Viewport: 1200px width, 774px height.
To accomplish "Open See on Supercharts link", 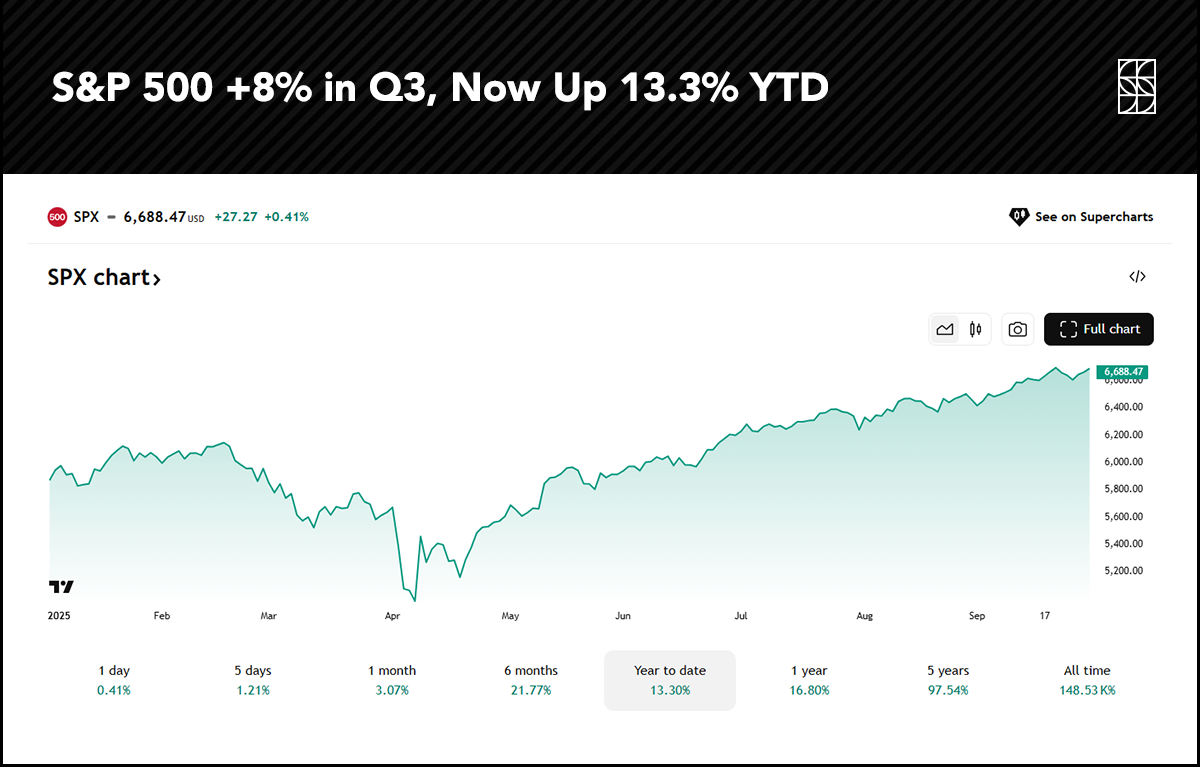I will pyautogui.click(x=1093, y=216).
